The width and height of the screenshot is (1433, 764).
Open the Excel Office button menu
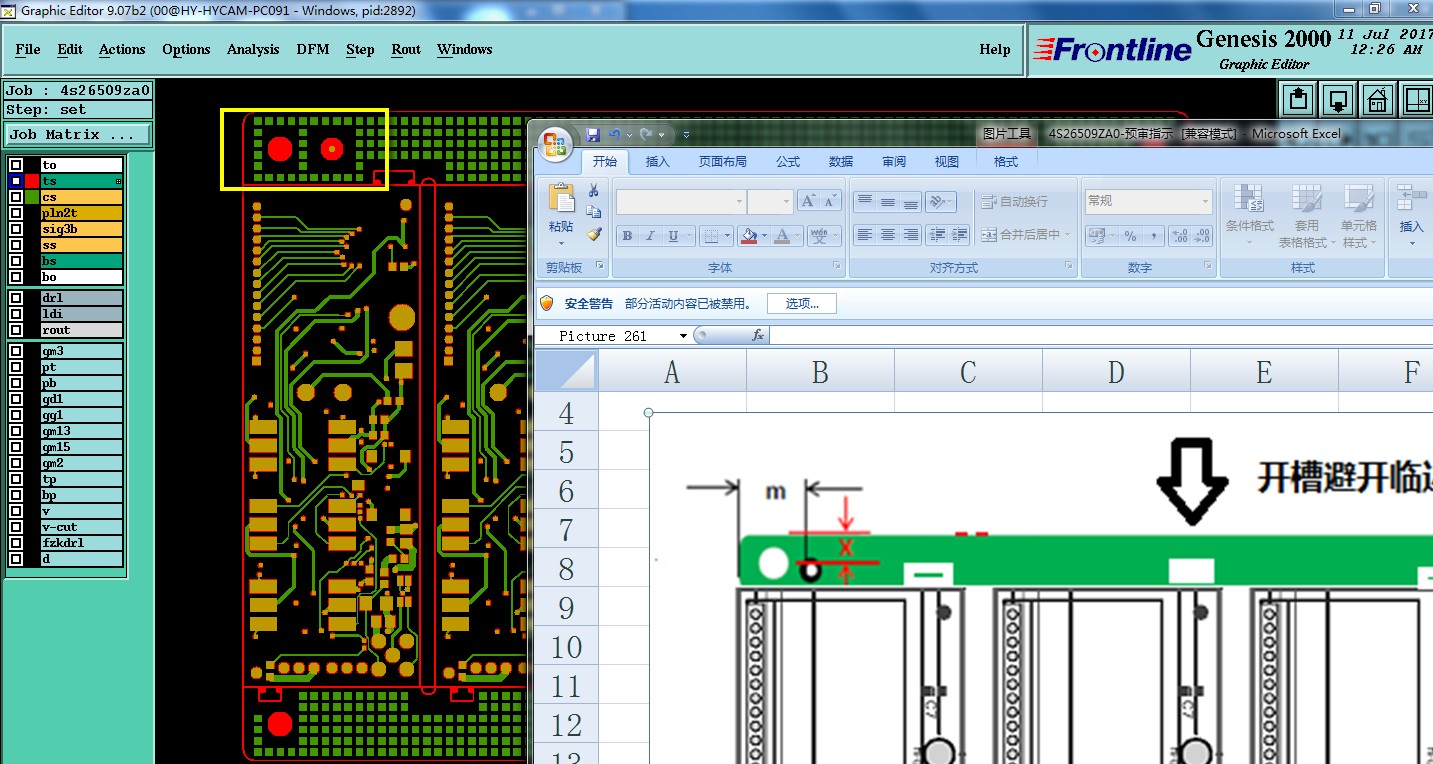[556, 143]
